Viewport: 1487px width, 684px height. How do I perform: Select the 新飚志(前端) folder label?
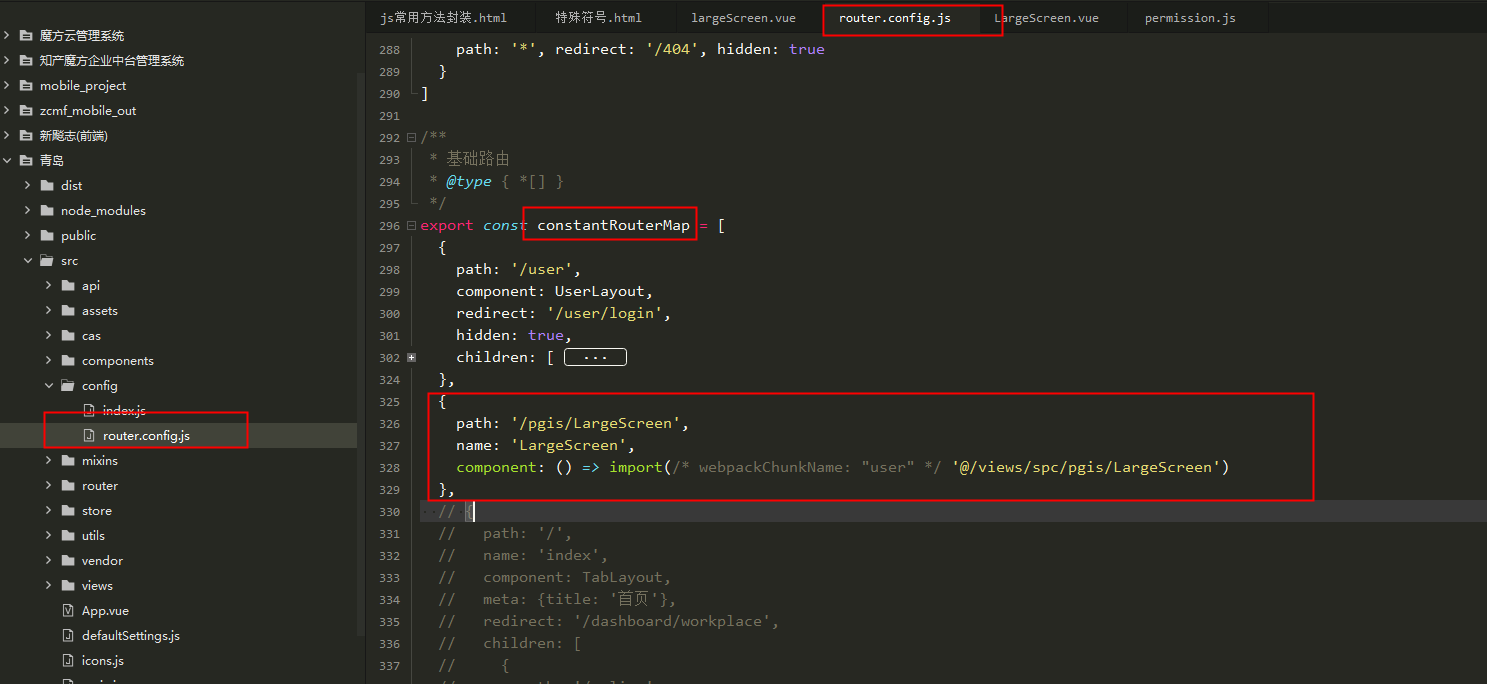[x=73, y=135]
